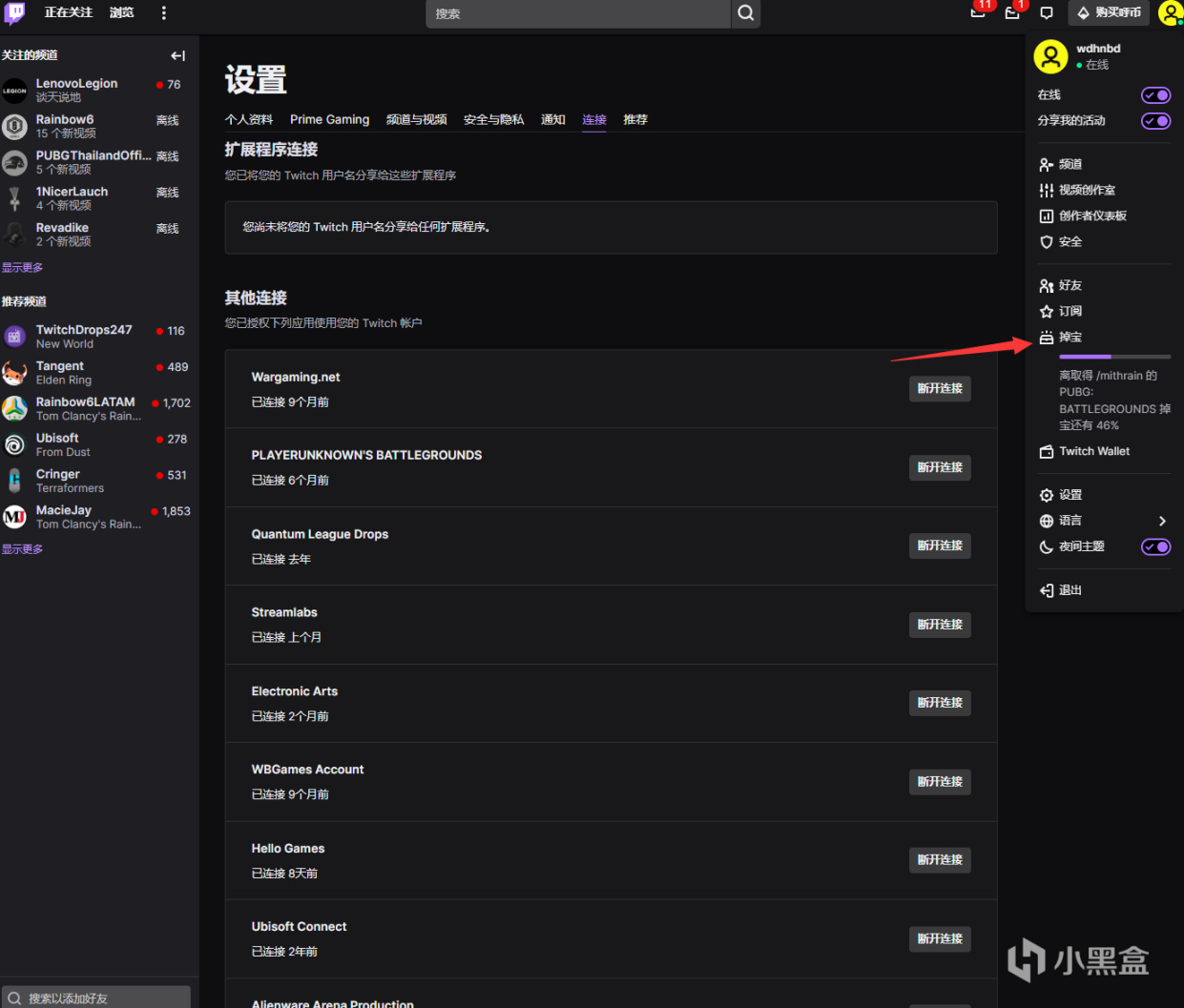Switch to 安全与隐私 tab

(493, 119)
